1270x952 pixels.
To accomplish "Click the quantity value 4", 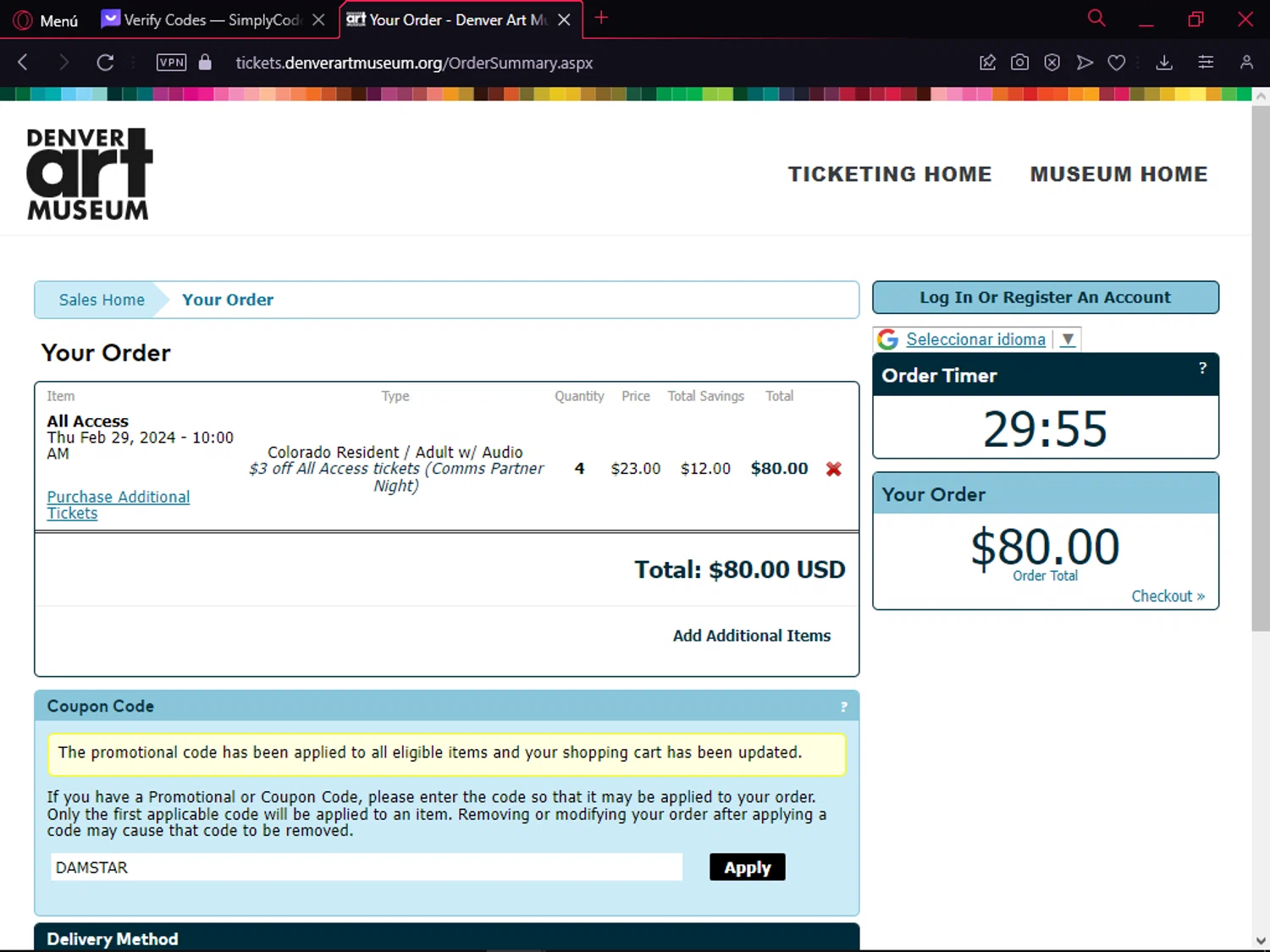I will click(x=579, y=469).
